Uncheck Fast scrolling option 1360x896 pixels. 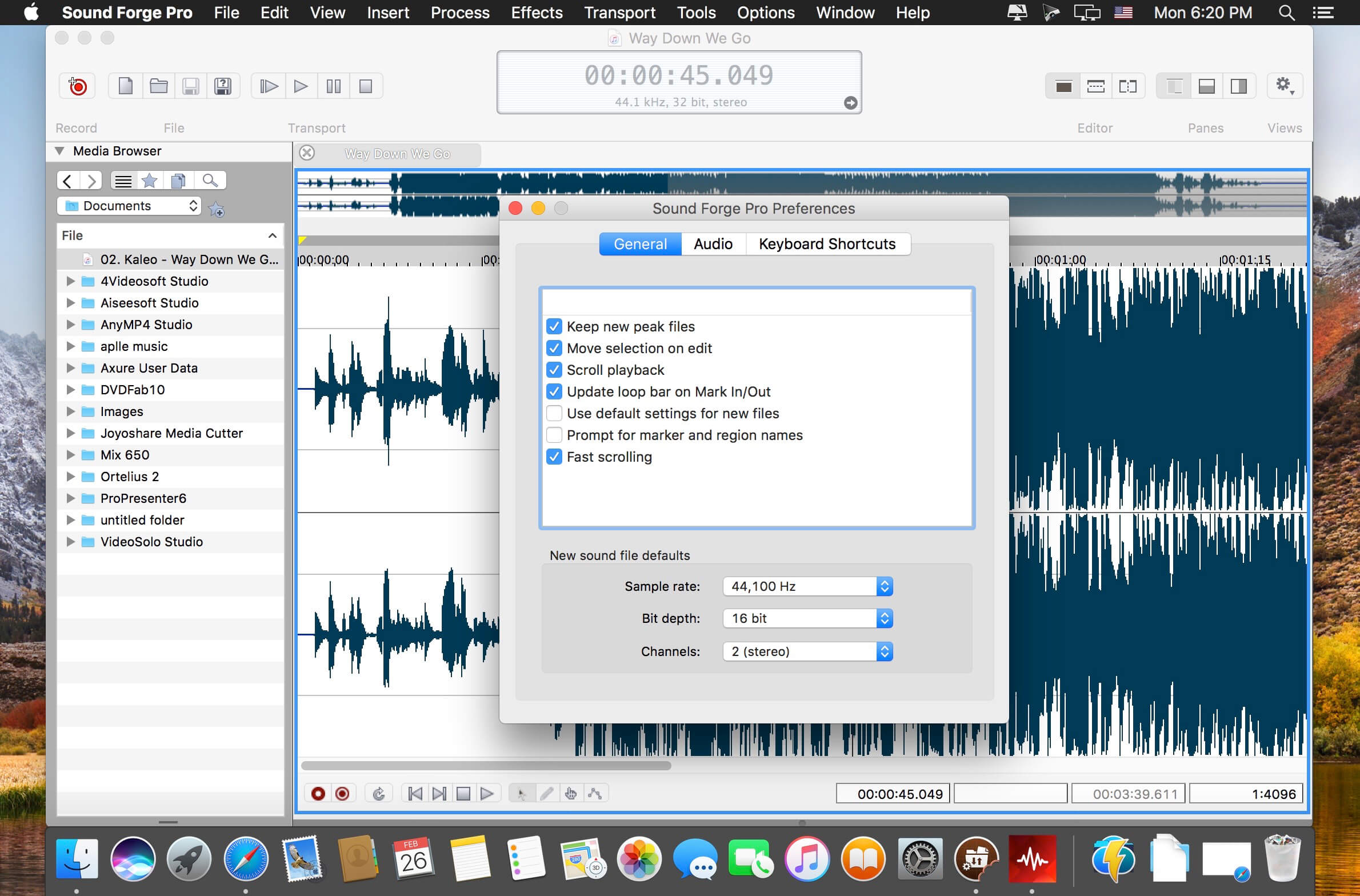tap(554, 457)
